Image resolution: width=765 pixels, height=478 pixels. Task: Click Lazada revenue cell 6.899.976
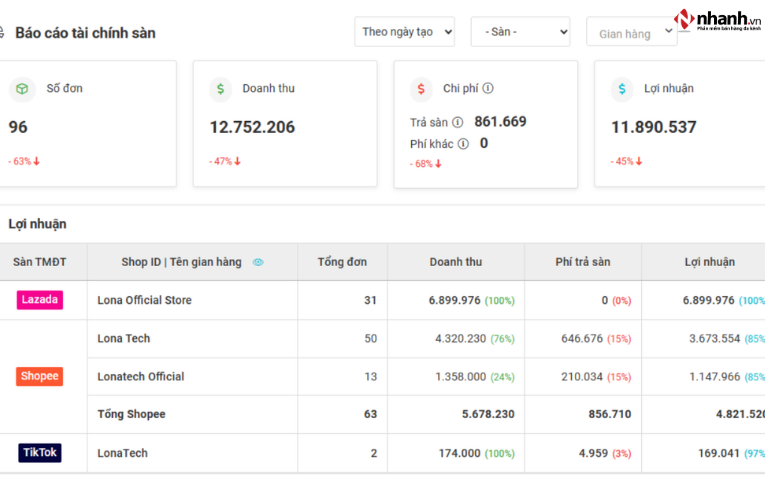coord(454,300)
